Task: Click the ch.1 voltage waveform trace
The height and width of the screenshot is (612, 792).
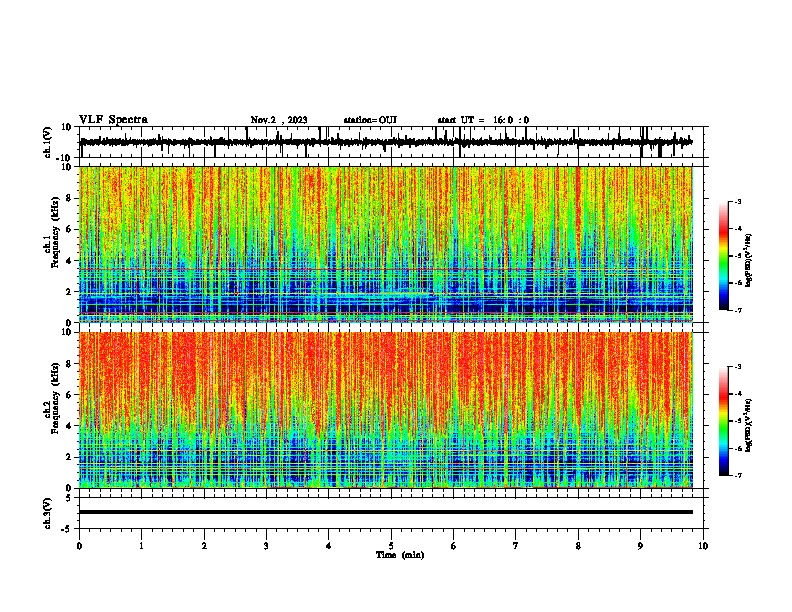Action: [x=386, y=142]
